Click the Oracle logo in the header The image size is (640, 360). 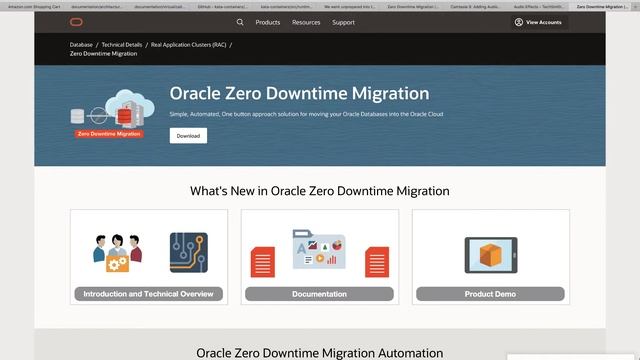click(76, 22)
